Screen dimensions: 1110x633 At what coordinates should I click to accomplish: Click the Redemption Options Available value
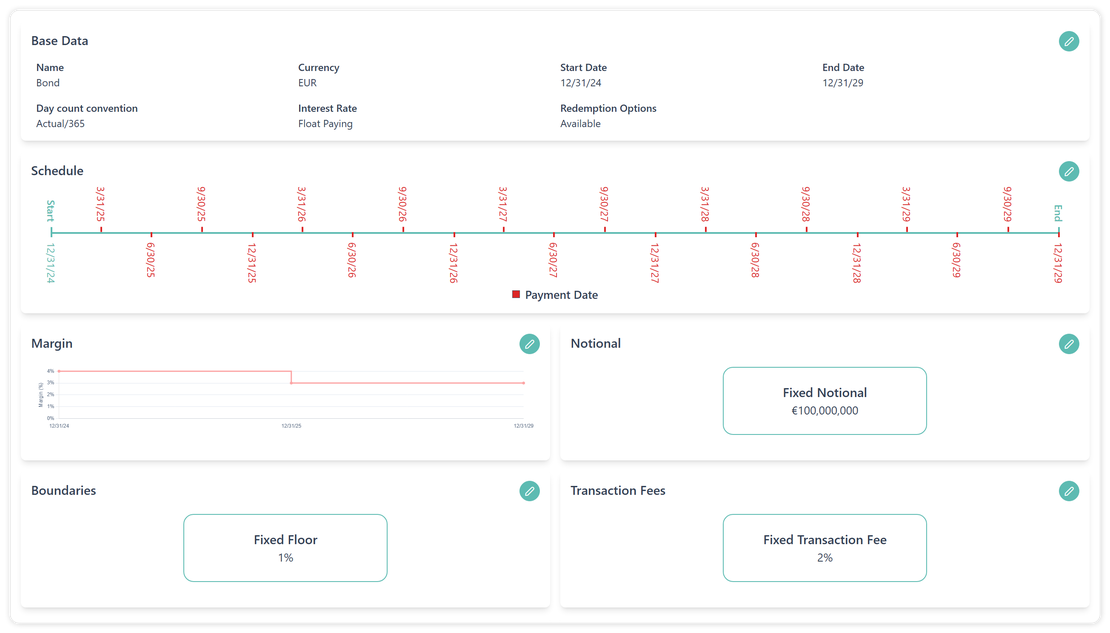tap(580, 124)
